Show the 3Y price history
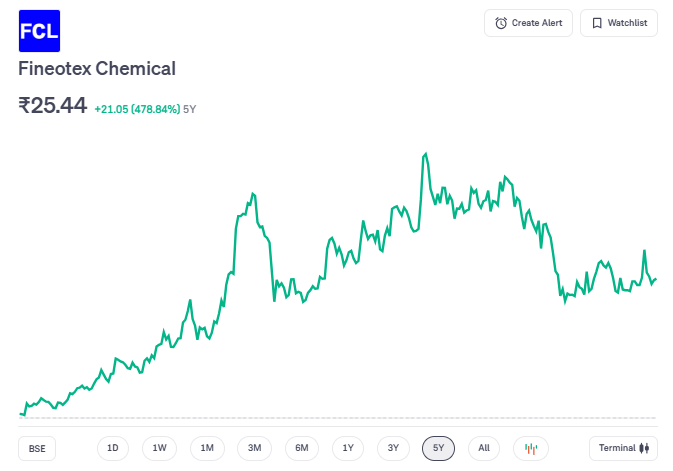 tap(393, 448)
